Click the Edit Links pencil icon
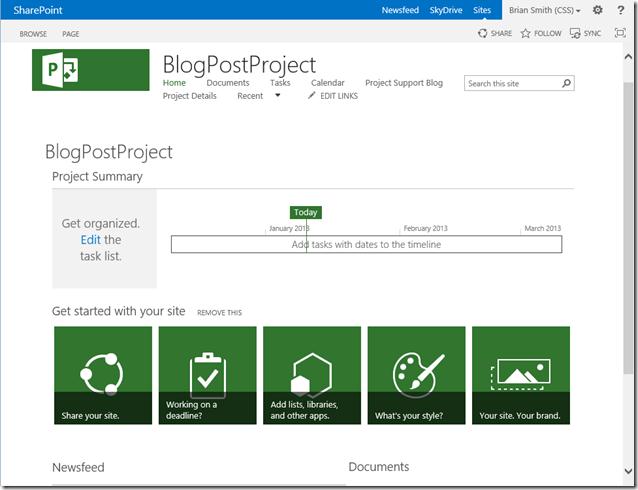This screenshot has width=638, height=490. (x=312, y=95)
